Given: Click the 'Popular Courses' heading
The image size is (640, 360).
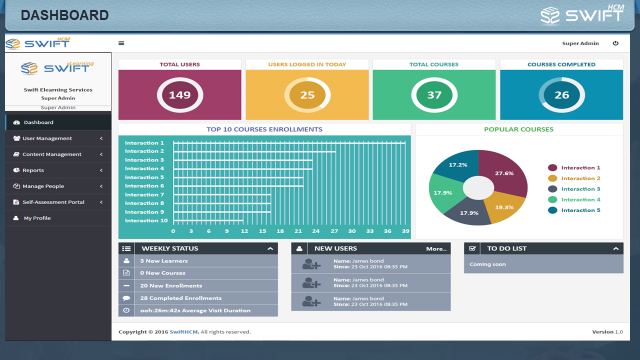Looking at the screenshot, I should 519,129.
